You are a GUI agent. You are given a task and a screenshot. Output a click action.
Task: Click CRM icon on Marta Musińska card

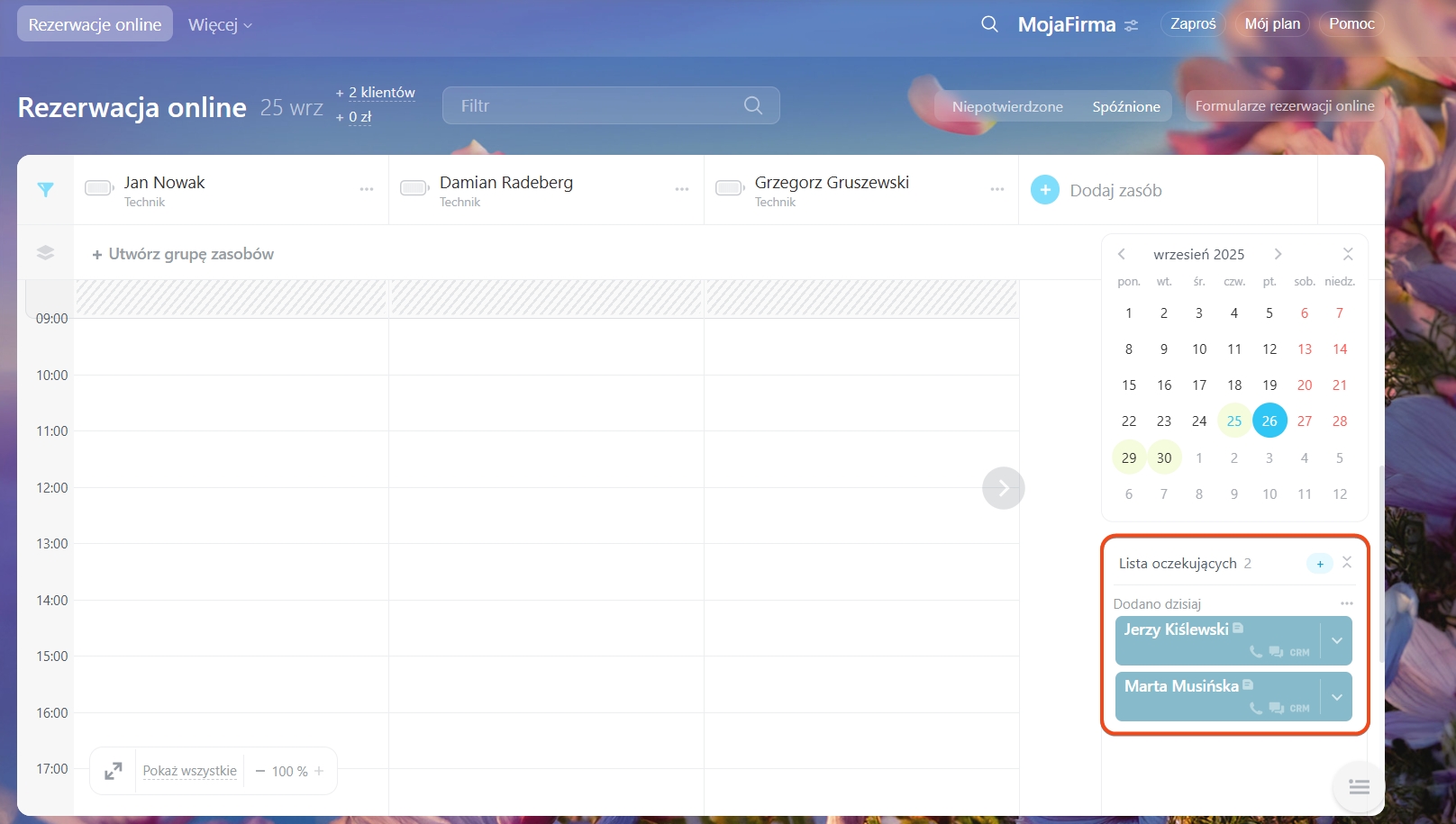click(x=1299, y=709)
